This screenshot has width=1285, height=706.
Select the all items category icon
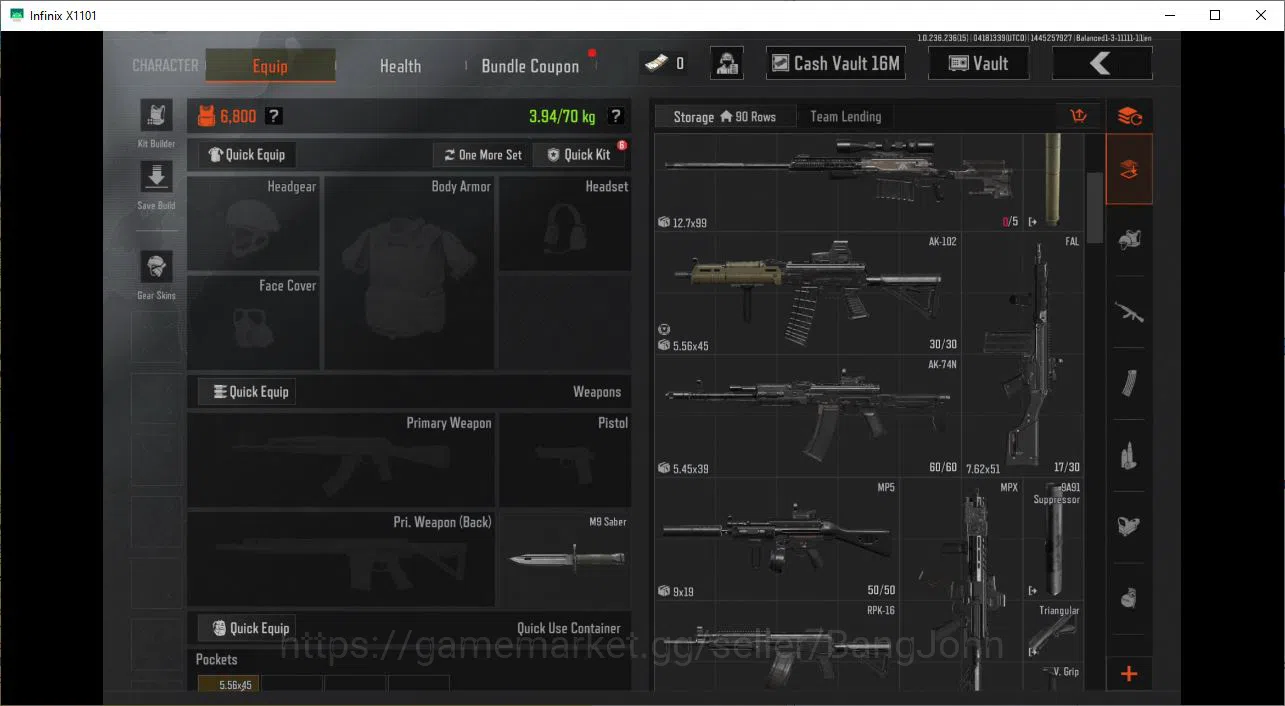tap(1129, 116)
